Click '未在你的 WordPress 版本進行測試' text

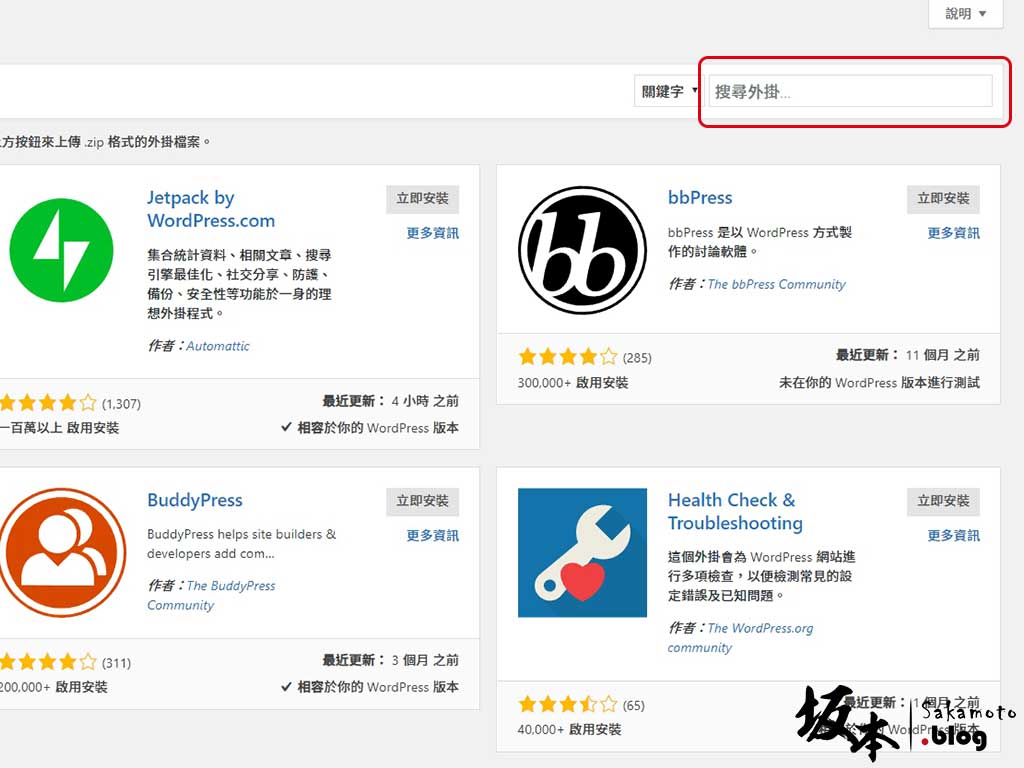(x=879, y=383)
